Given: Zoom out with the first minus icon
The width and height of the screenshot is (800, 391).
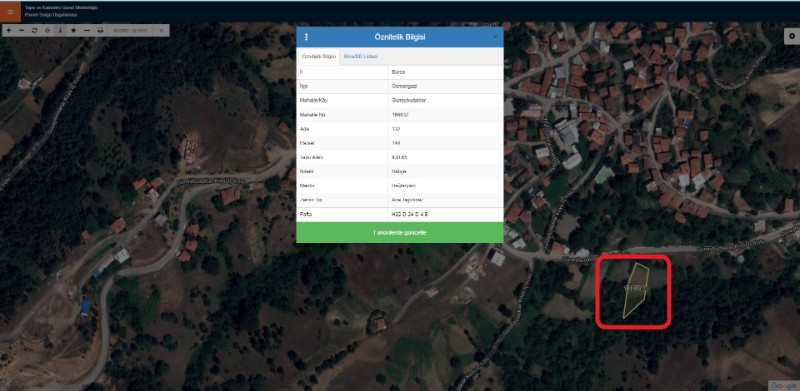Looking at the screenshot, I should click(x=21, y=31).
